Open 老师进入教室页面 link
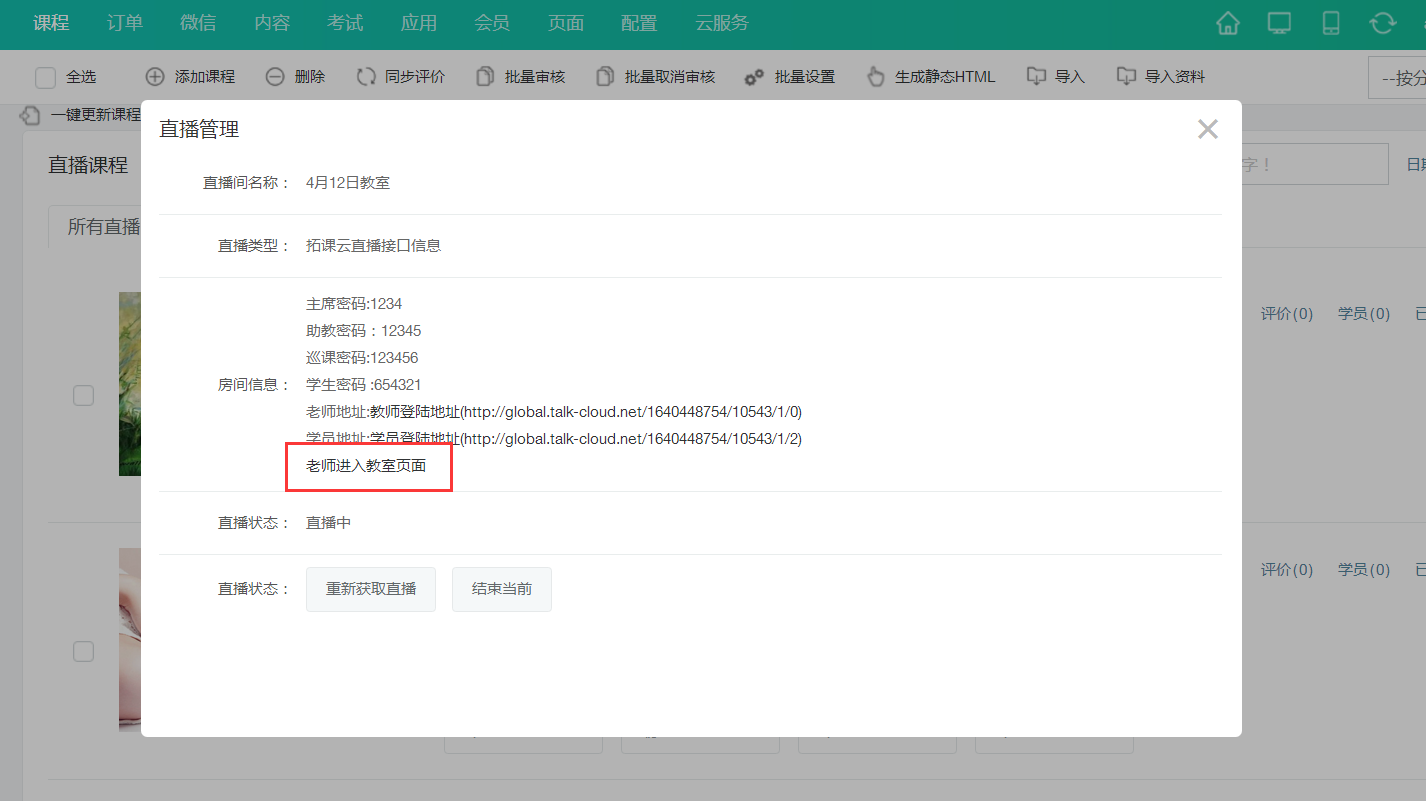The height and width of the screenshot is (801, 1426). pos(366,466)
